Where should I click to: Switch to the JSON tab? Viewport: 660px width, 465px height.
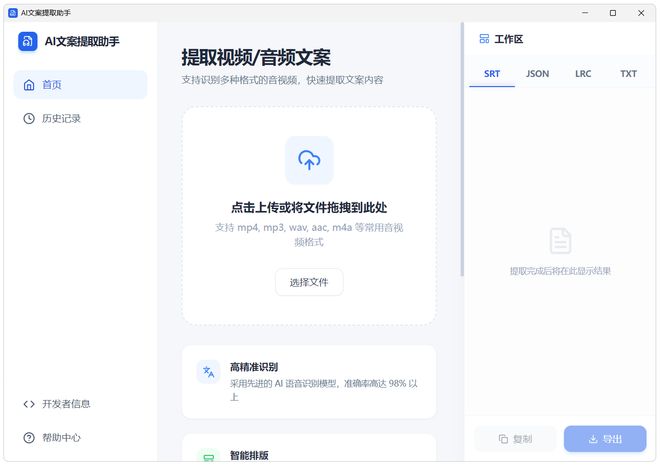click(x=538, y=74)
